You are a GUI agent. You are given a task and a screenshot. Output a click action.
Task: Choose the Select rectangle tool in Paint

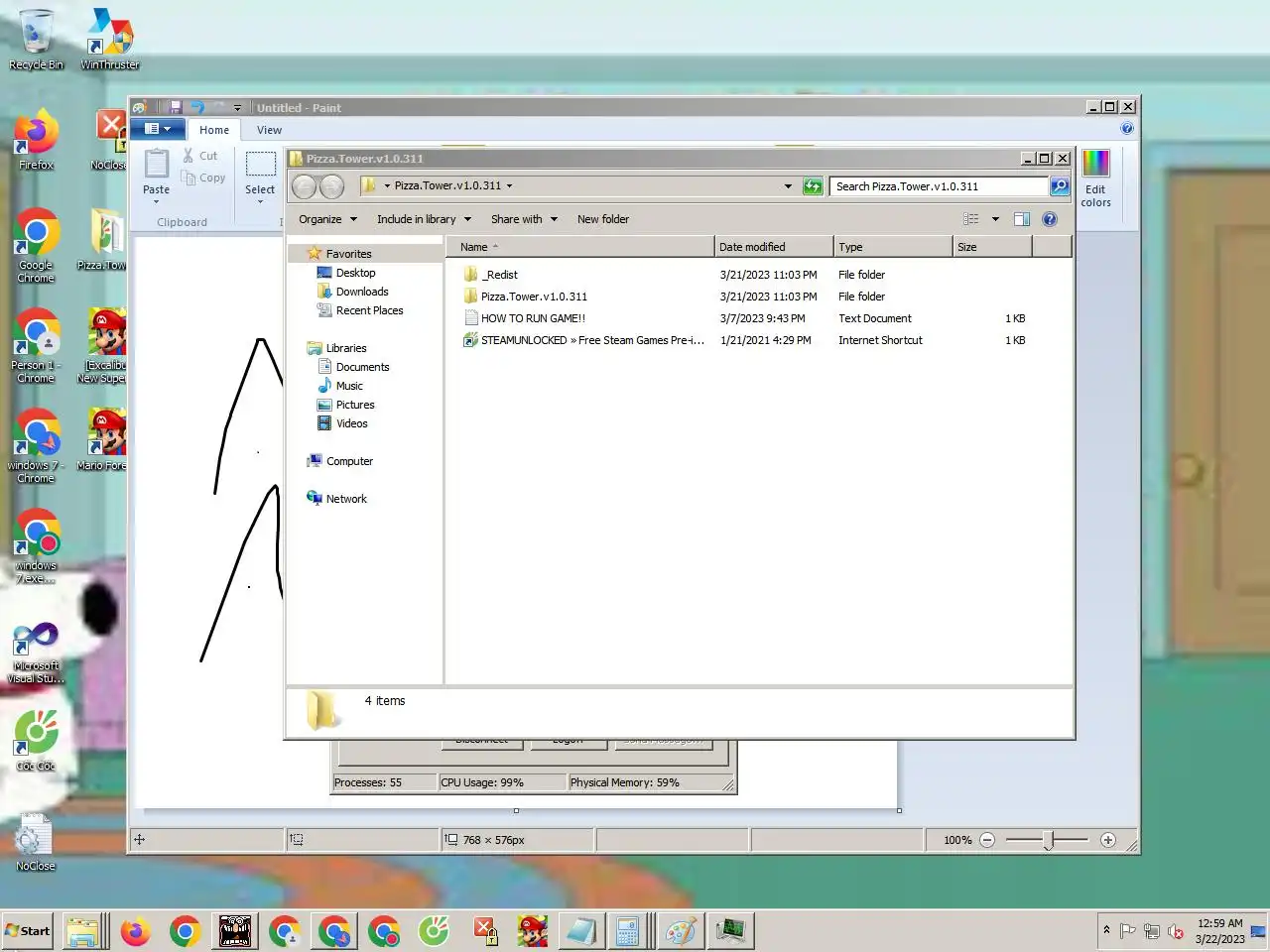pyautogui.click(x=260, y=164)
